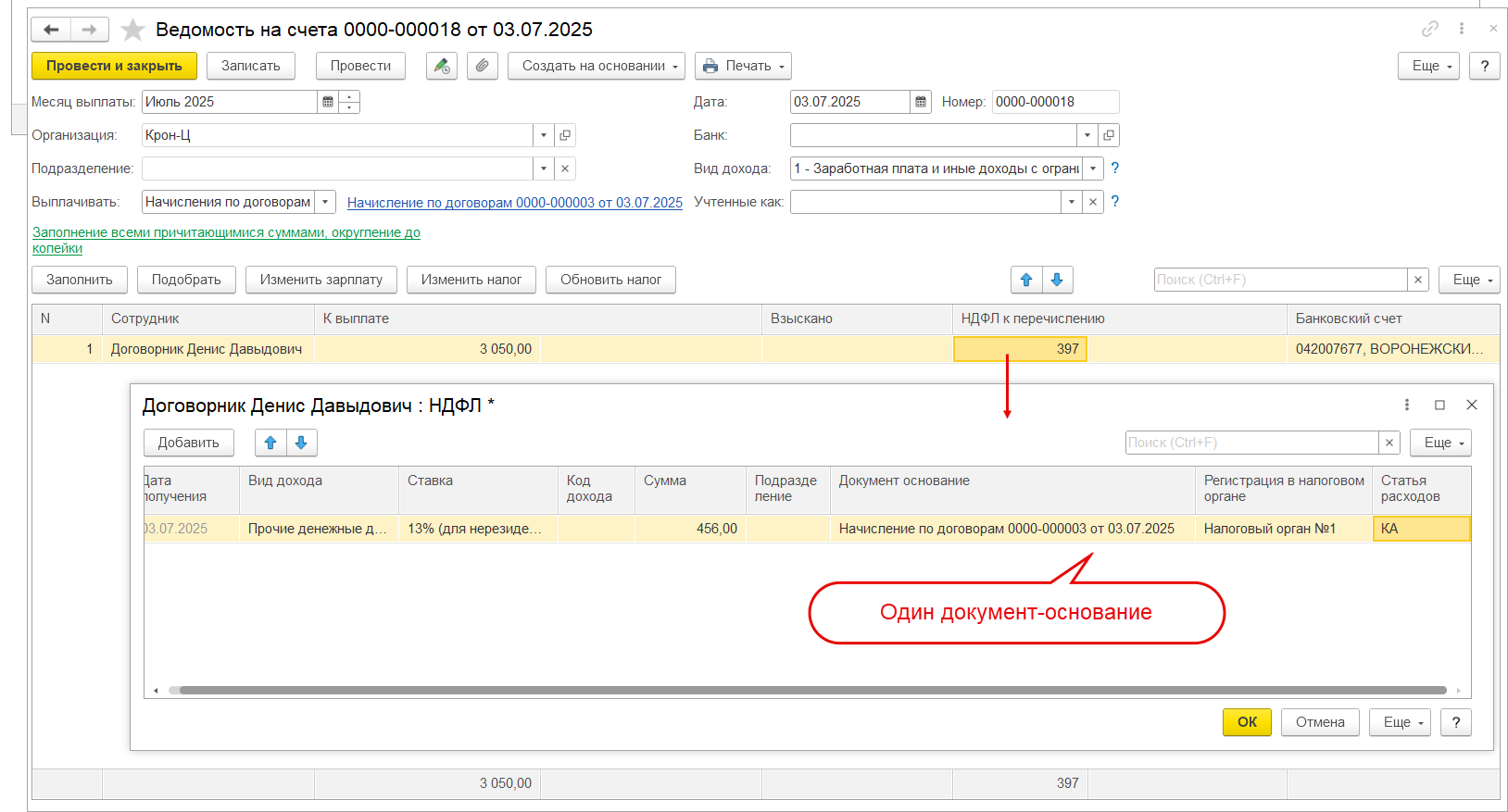
Task: Open the Заполнение всеми причитающимися суммами link
Action: click(226, 240)
